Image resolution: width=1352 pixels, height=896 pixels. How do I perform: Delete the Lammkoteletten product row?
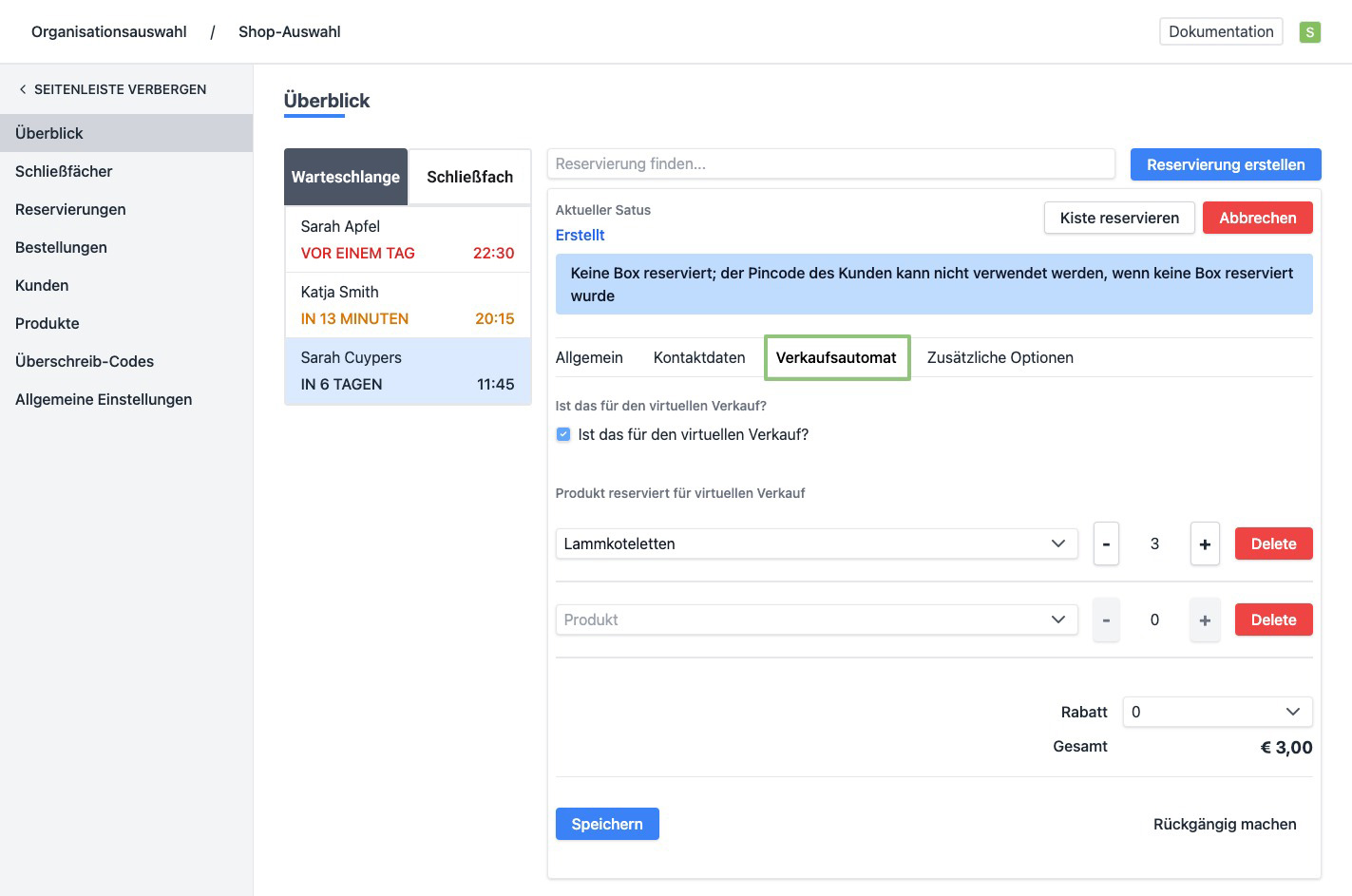pos(1272,544)
